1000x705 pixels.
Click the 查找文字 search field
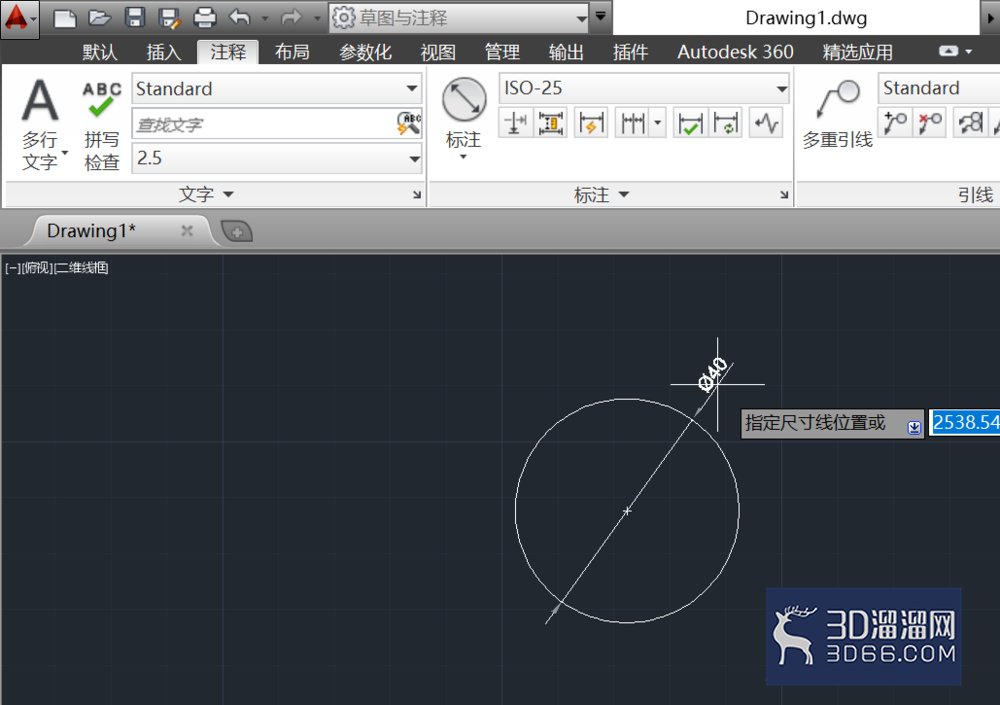264,124
